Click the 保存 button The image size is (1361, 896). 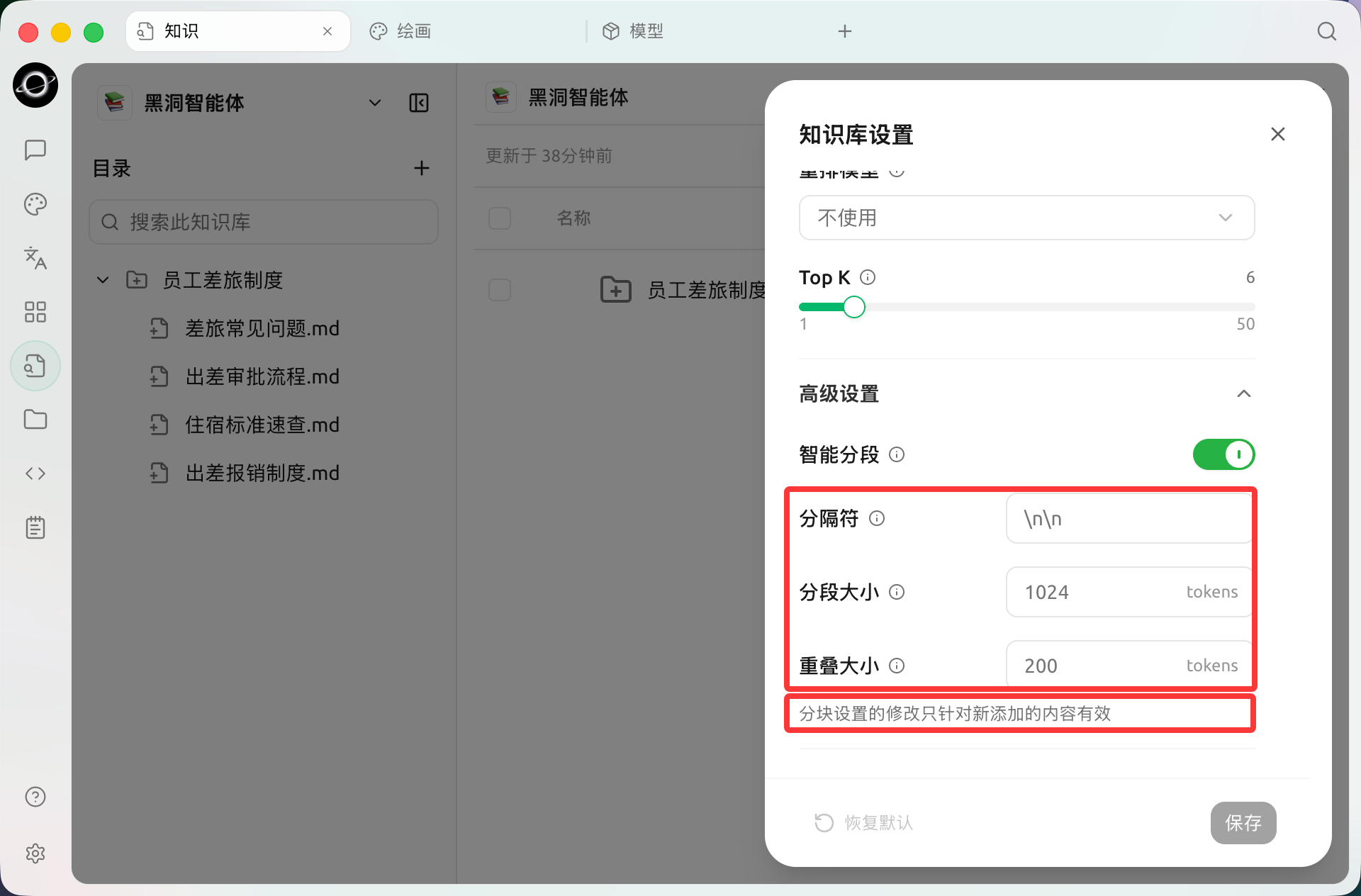pyautogui.click(x=1243, y=823)
